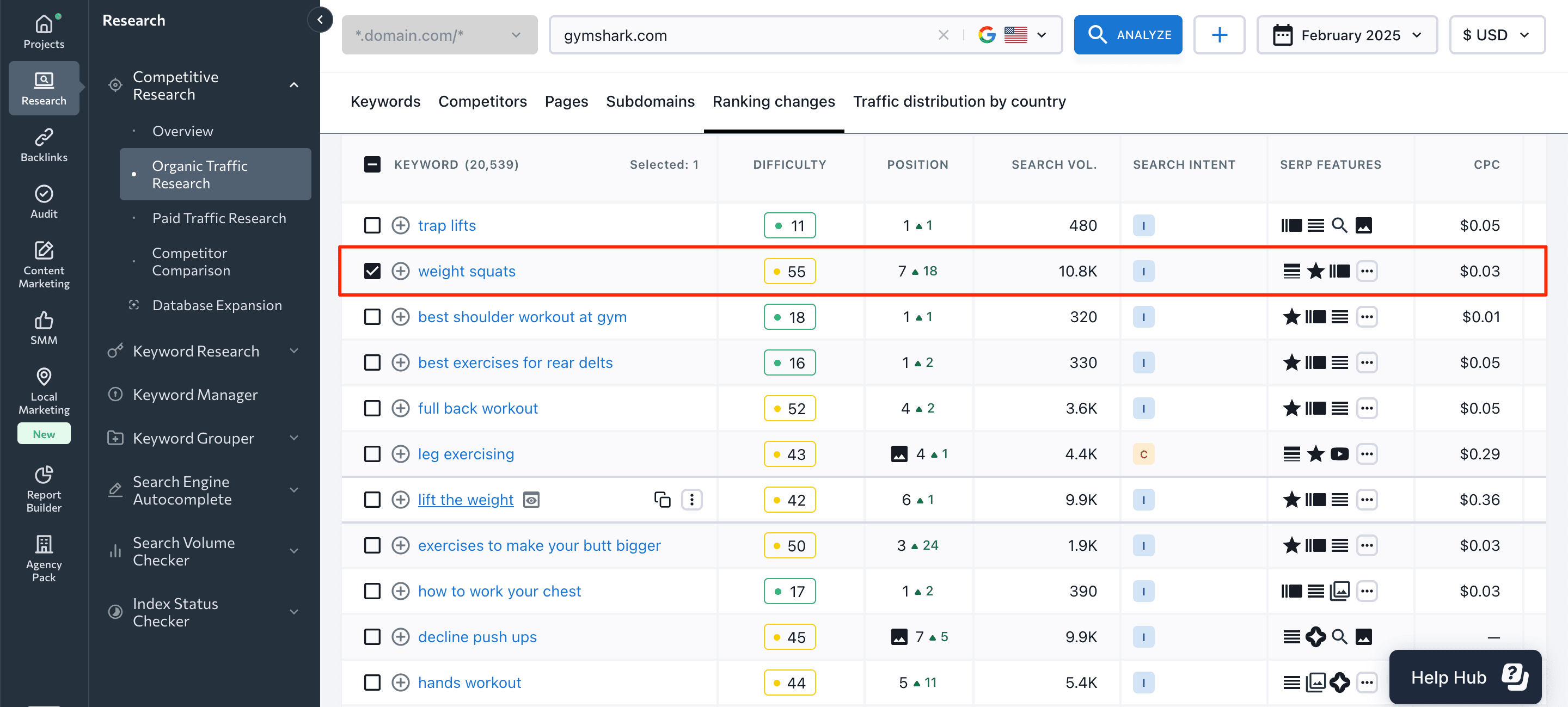Viewport: 1568px width, 707px height.
Task: Open Keyword Manager in sidebar
Action: 195,395
